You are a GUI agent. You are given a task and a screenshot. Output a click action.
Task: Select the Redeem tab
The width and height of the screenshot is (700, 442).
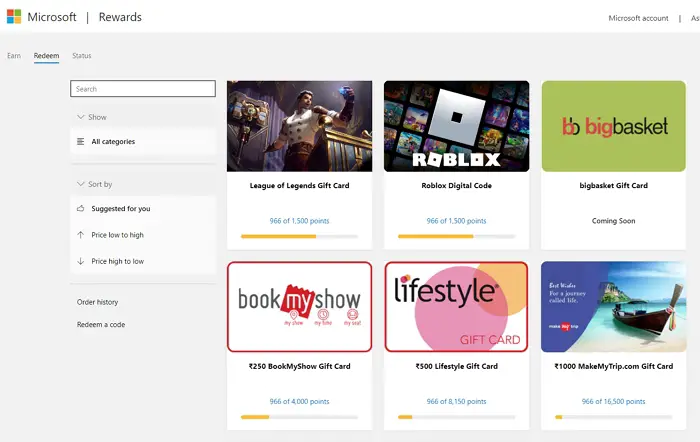pyautogui.click(x=46, y=56)
